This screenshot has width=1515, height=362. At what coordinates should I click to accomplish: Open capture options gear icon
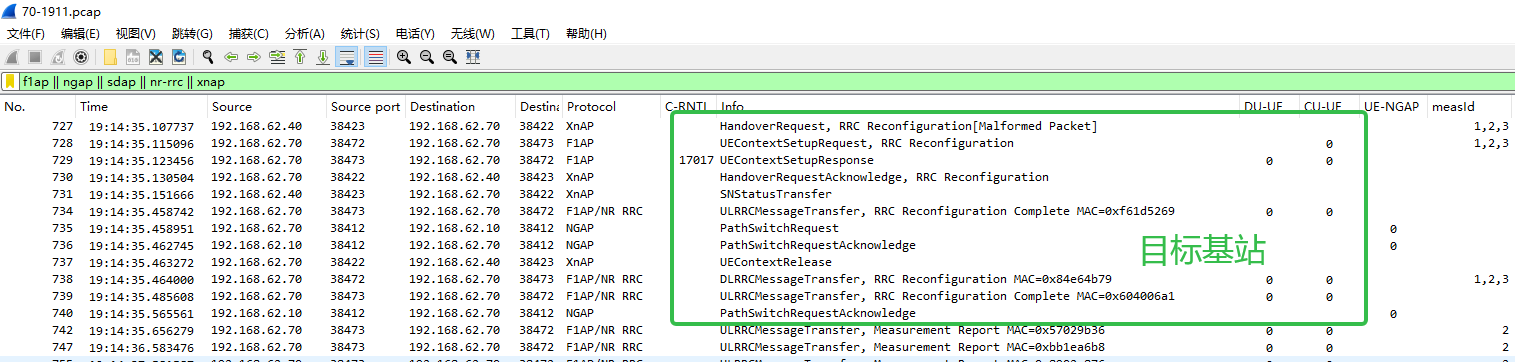[x=81, y=57]
